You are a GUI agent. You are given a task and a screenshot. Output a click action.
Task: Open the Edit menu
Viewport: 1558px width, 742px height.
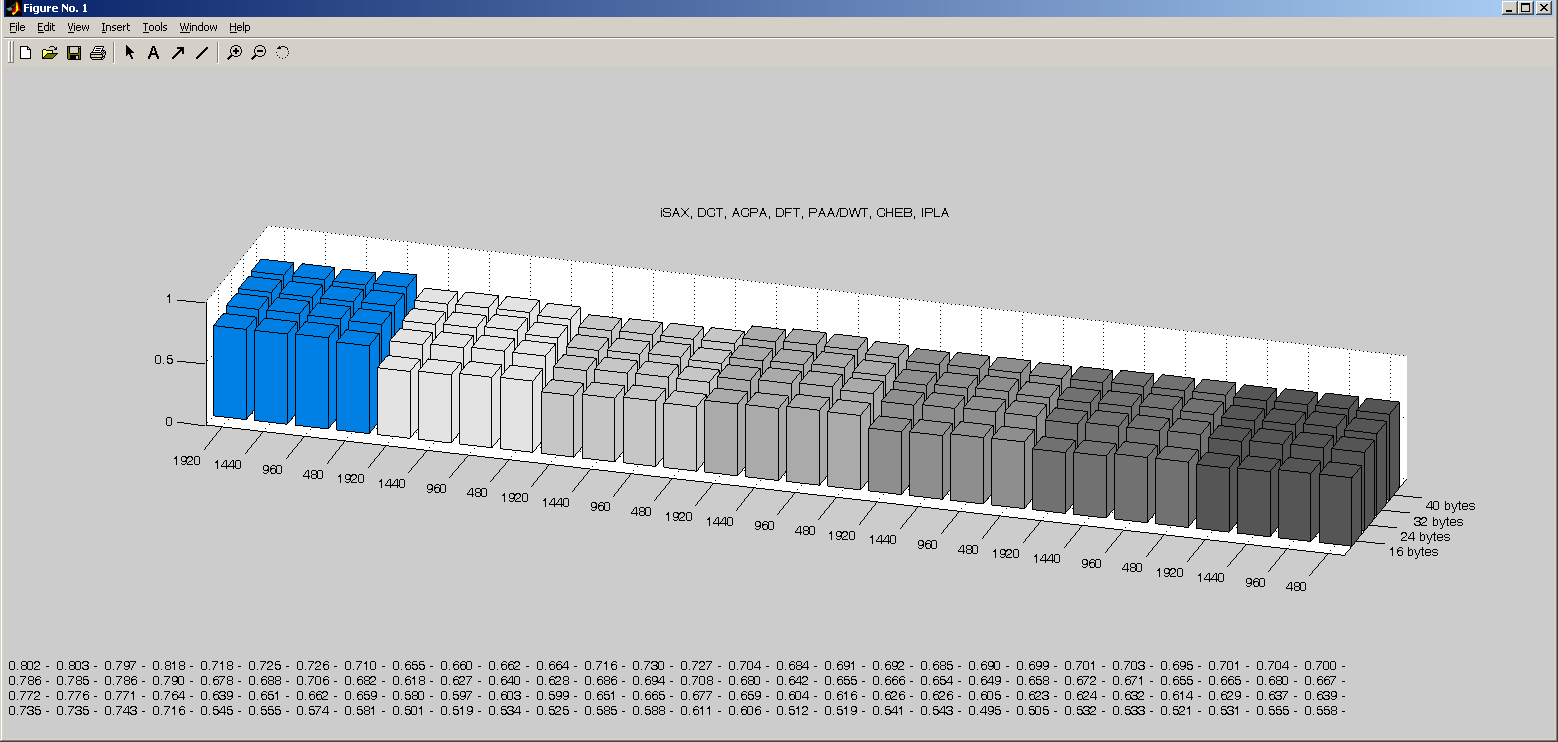46,27
